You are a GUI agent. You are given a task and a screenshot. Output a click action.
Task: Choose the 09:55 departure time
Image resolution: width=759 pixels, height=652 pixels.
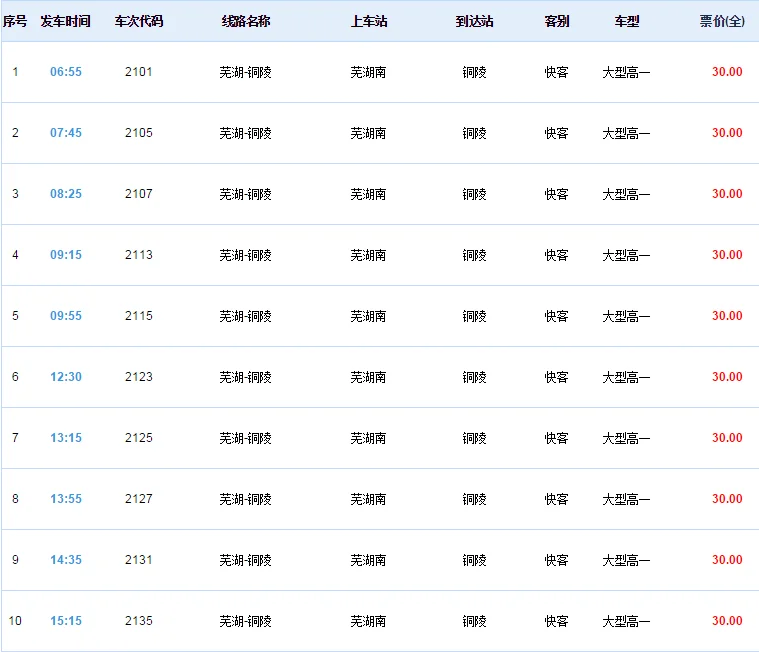[x=66, y=316]
